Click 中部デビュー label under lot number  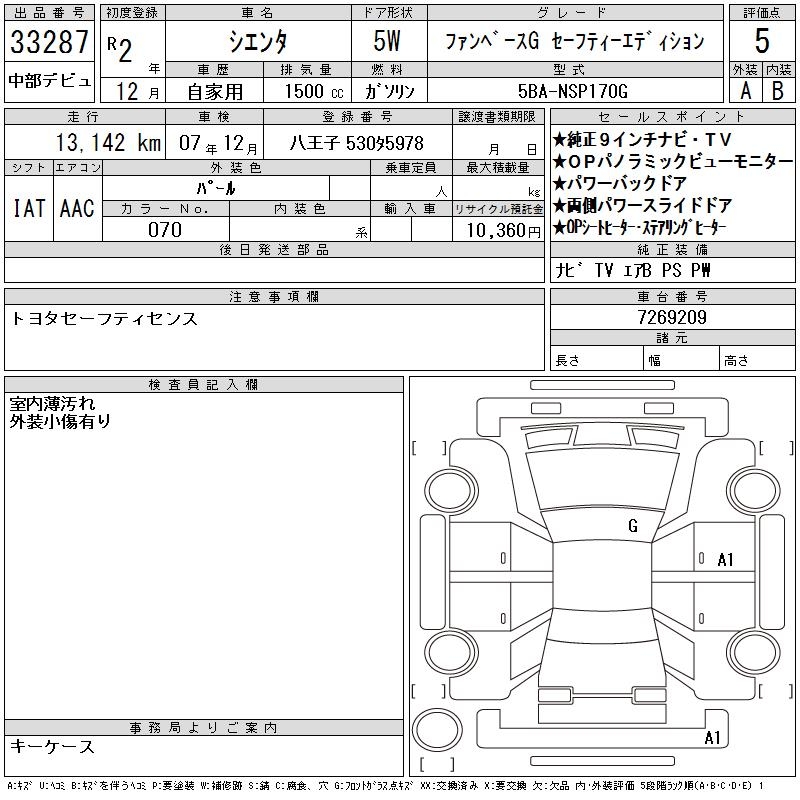point(49,81)
